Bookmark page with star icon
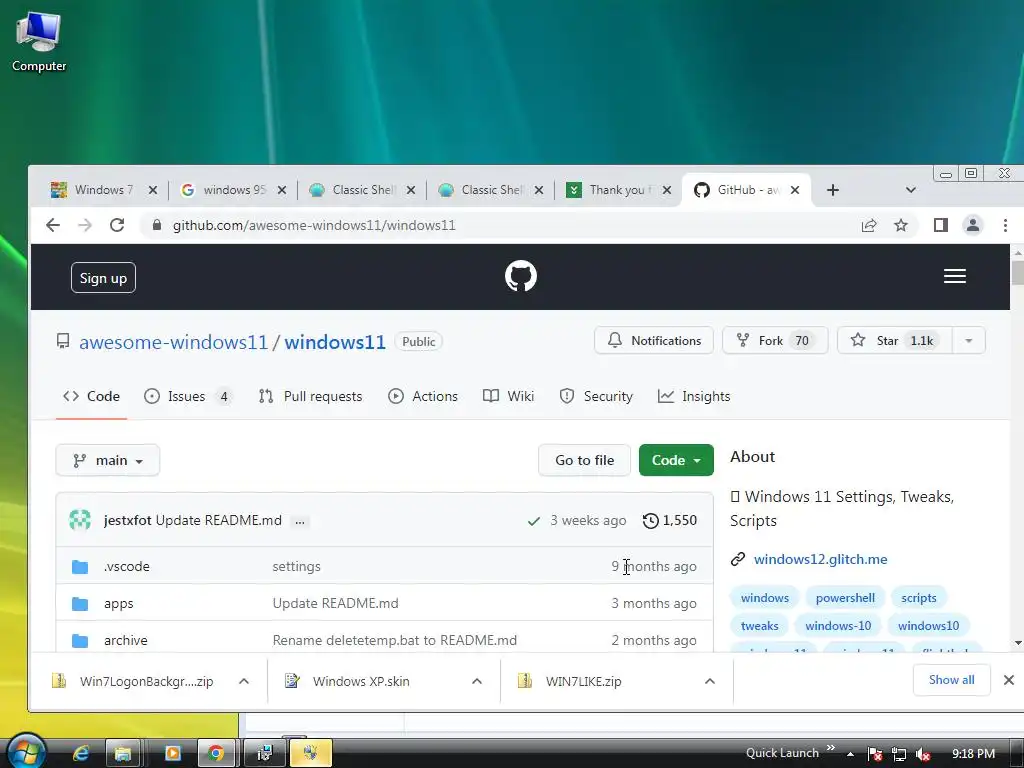Viewport: 1024px width, 768px height. [x=901, y=225]
